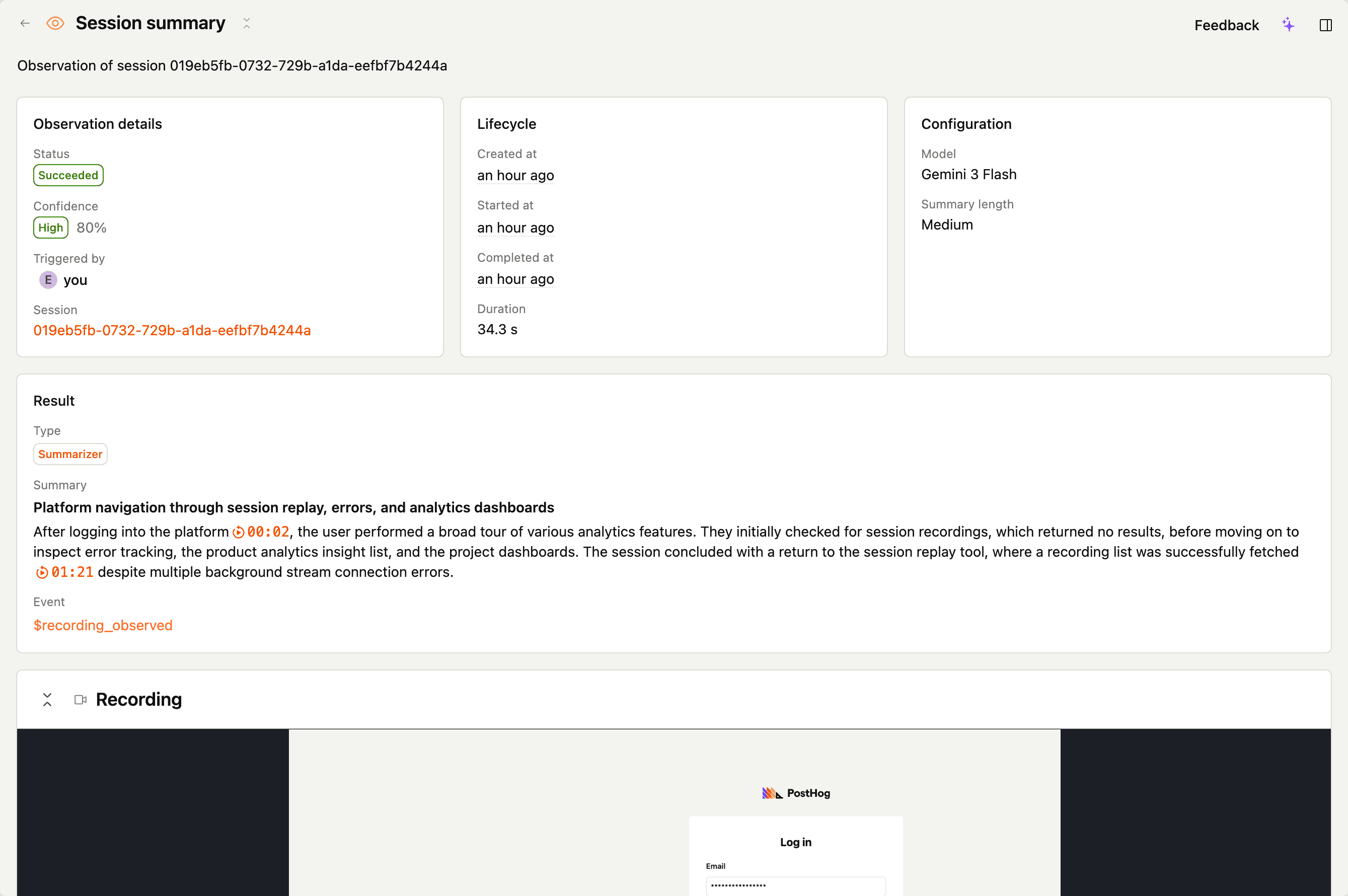Viewport: 1348px width, 896px height.
Task: Click the Completed at 'an hour ago' value
Action: (x=515, y=279)
